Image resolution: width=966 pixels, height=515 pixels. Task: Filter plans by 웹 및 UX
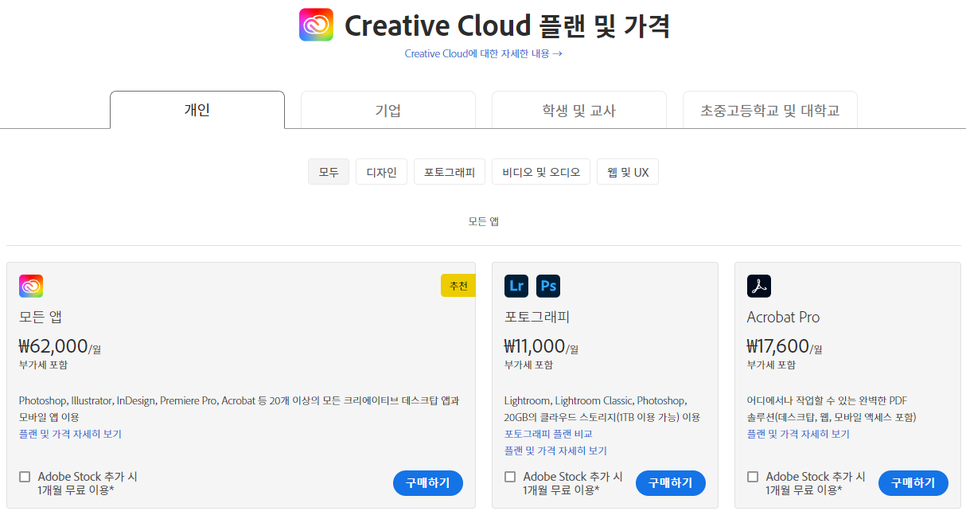[628, 172]
